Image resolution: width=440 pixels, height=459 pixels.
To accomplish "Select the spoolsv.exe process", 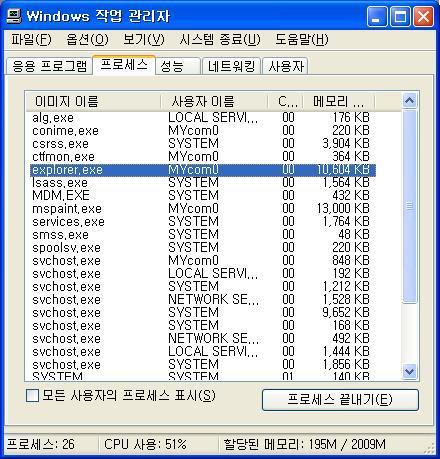I will (203, 248).
